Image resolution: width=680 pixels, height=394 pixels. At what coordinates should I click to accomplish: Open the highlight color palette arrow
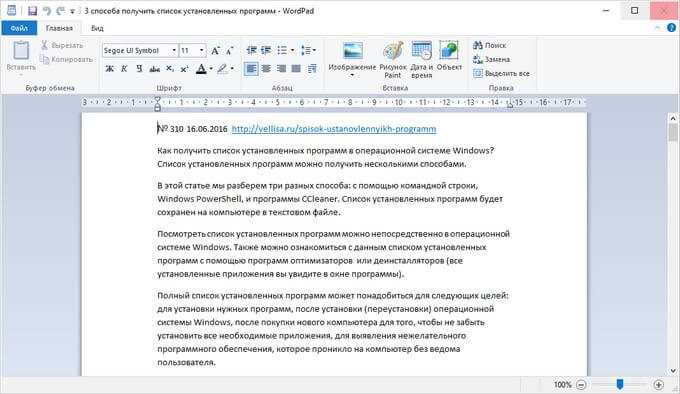pyautogui.click(x=232, y=68)
